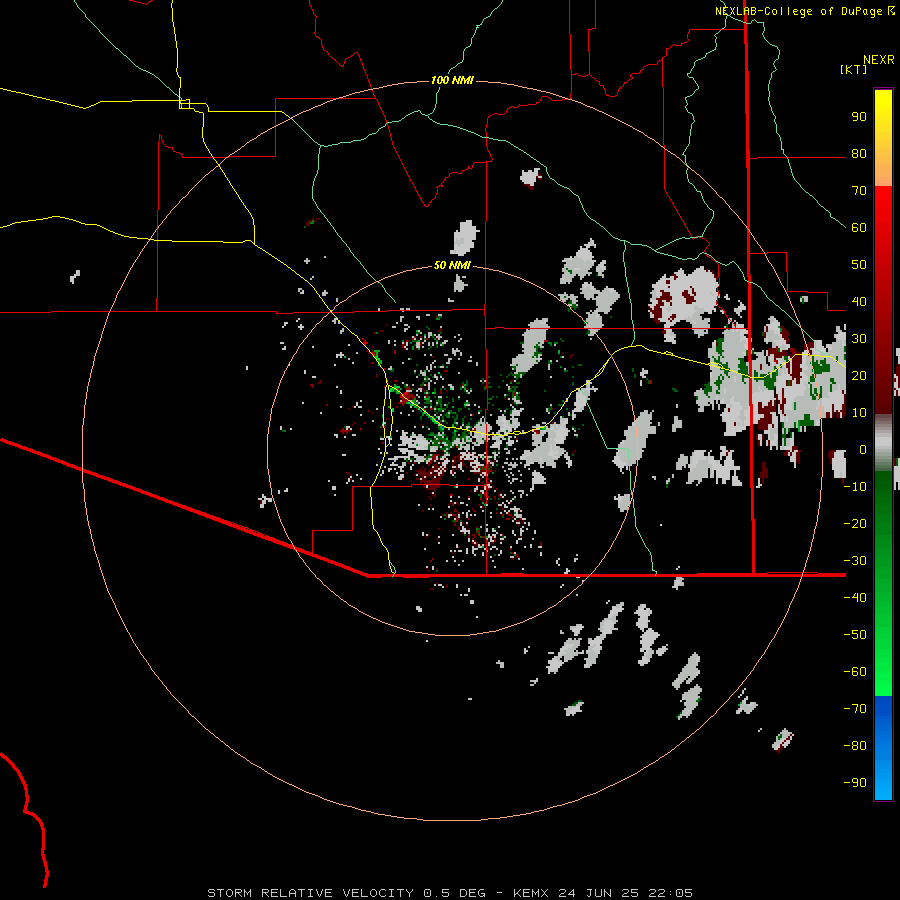Click the 90 value on velocity scale

(x=859, y=117)
